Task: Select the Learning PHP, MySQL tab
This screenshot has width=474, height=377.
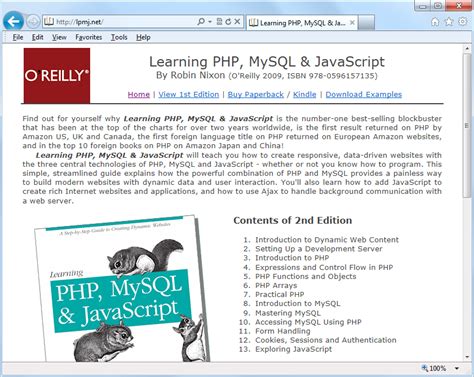Action: (x=302, y=23)
